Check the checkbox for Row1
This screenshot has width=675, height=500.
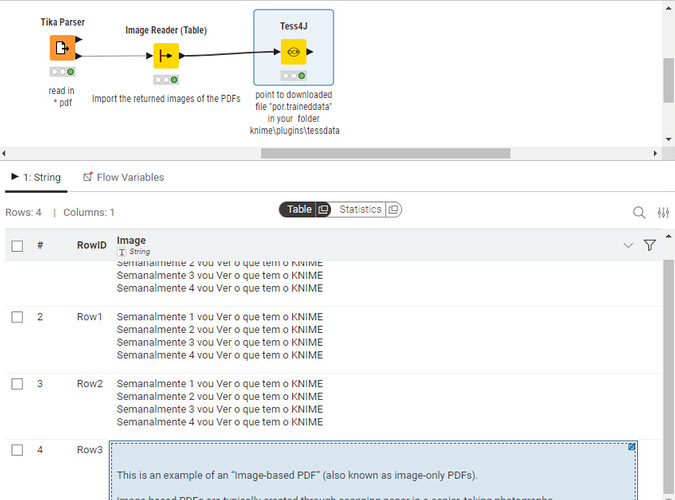(x=17, y=317)
